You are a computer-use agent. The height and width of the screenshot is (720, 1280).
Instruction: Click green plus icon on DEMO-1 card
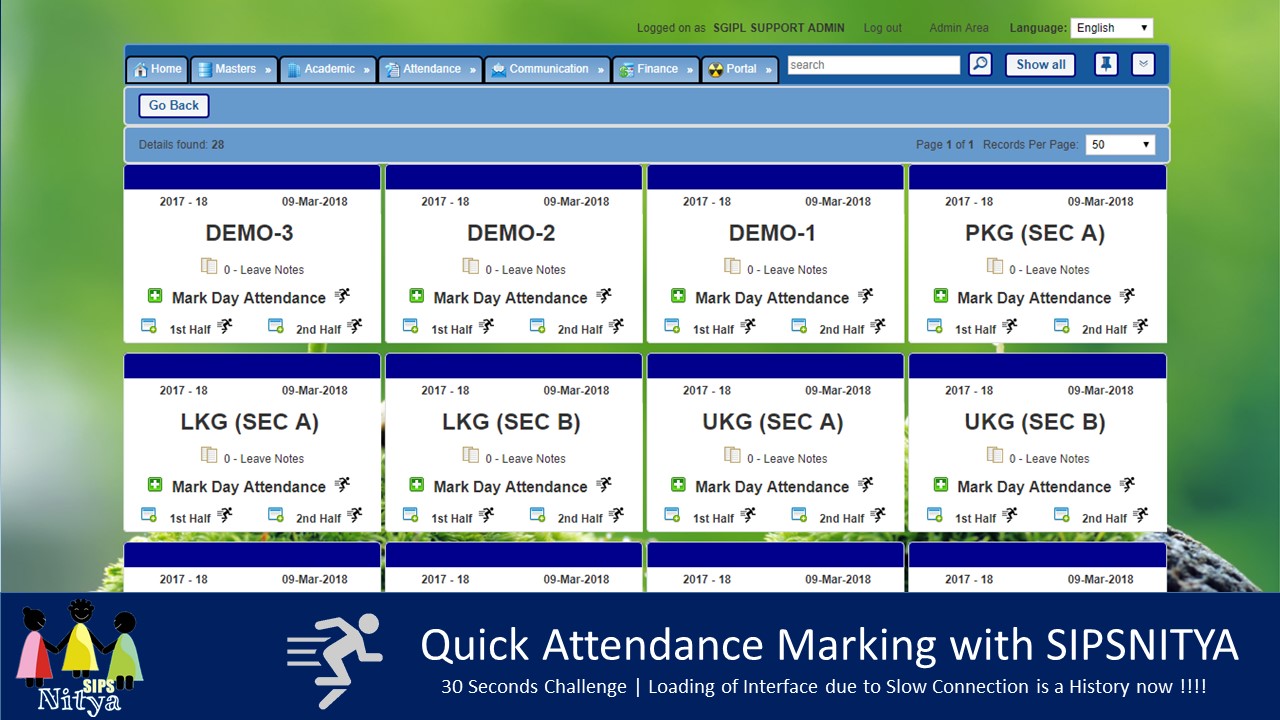pyautogui.click(x=679, y=296)
